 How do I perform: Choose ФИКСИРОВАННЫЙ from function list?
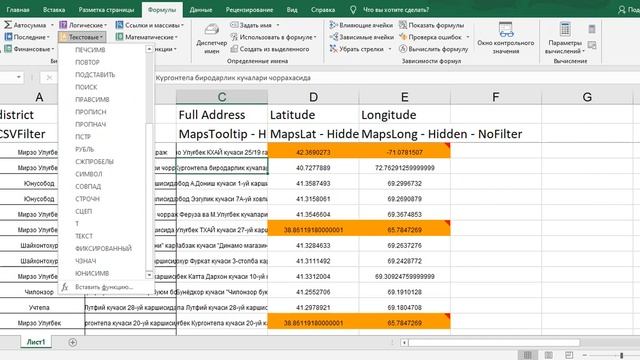pos(103,248)
